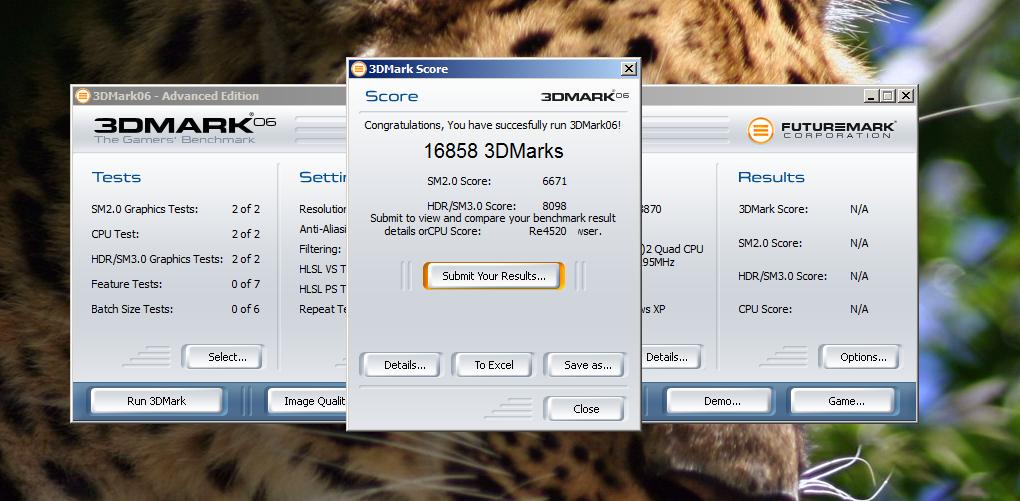Screen dimensions: 1020x501
Task: Click 3DMark Score dialog title bar icon
Action: point(358,68)
